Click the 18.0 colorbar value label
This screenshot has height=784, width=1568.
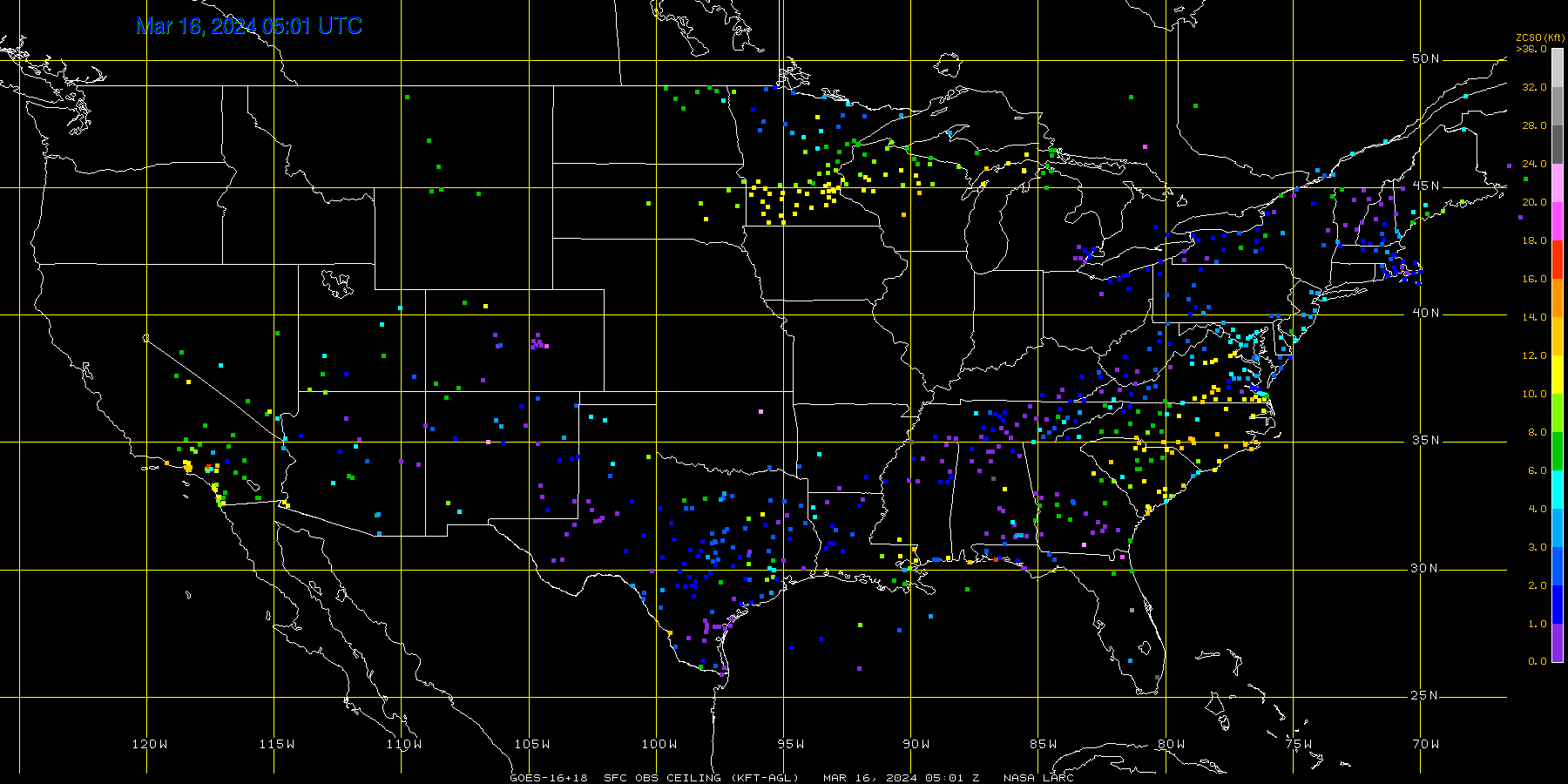click(x=1535, y=240)
